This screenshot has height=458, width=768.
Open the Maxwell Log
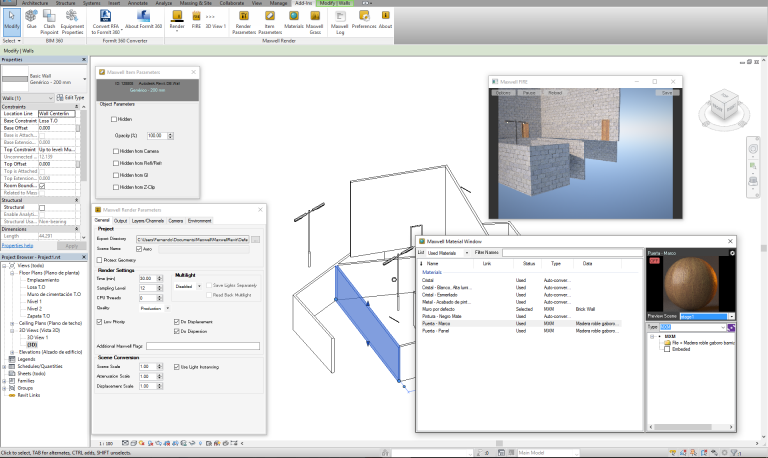point(339,22)
